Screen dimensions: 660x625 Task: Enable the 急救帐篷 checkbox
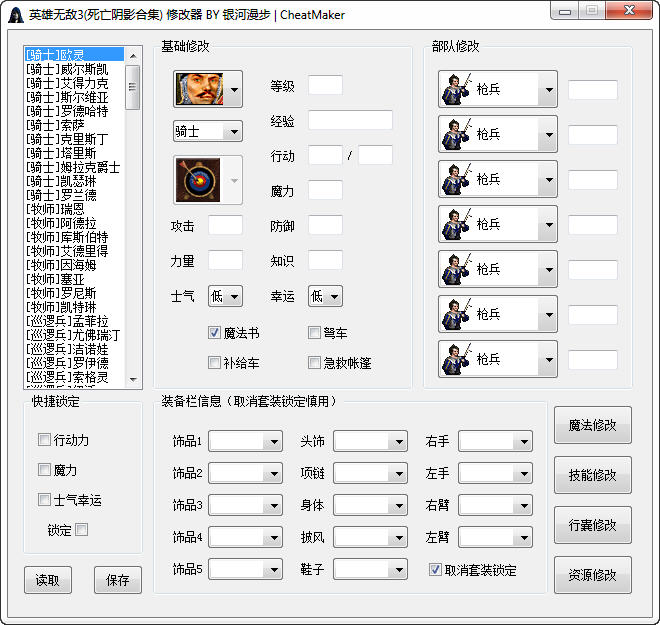315,362
